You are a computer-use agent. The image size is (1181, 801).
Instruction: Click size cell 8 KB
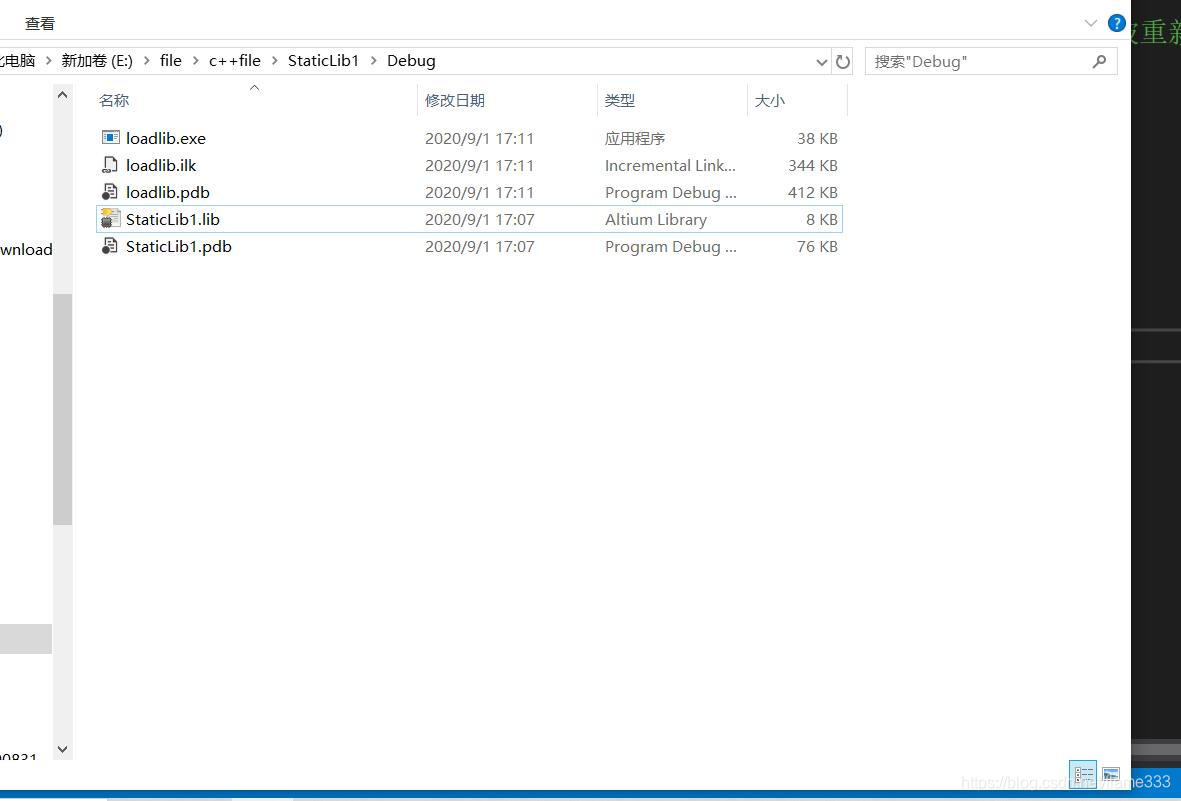coord(822,220)
